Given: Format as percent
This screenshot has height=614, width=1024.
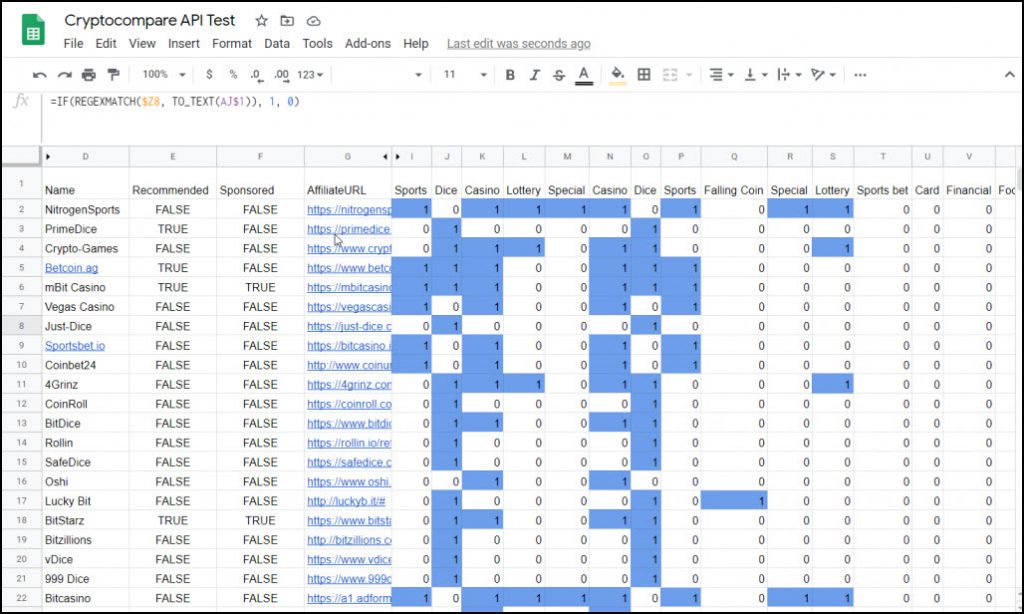Looking at the screenshot, I should [233, 75].
